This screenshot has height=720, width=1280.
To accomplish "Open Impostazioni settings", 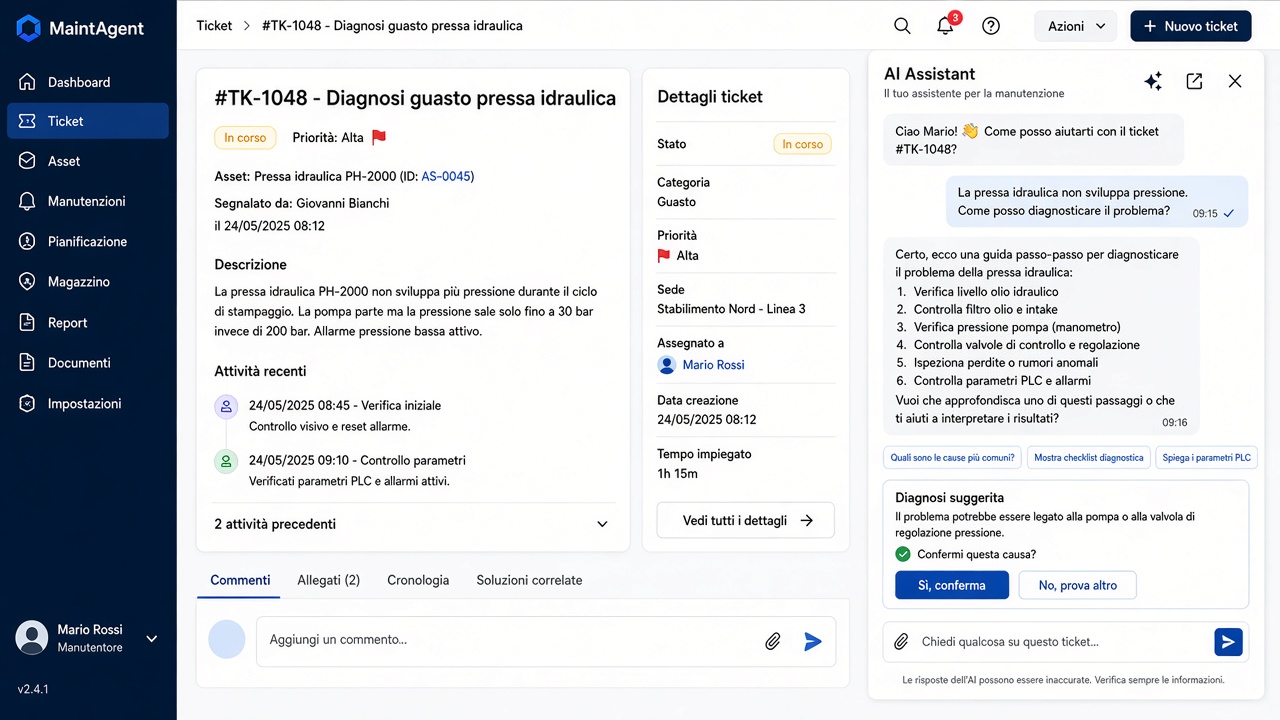I will click(88, 404).
